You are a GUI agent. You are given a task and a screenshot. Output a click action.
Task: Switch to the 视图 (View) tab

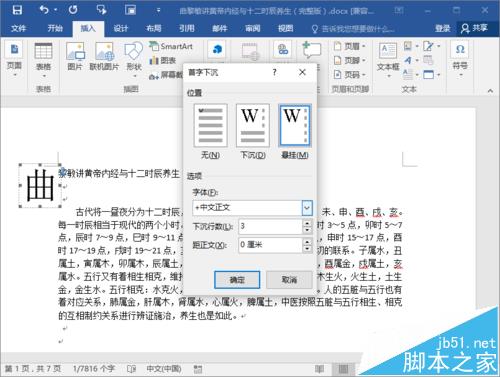[286, 28]
